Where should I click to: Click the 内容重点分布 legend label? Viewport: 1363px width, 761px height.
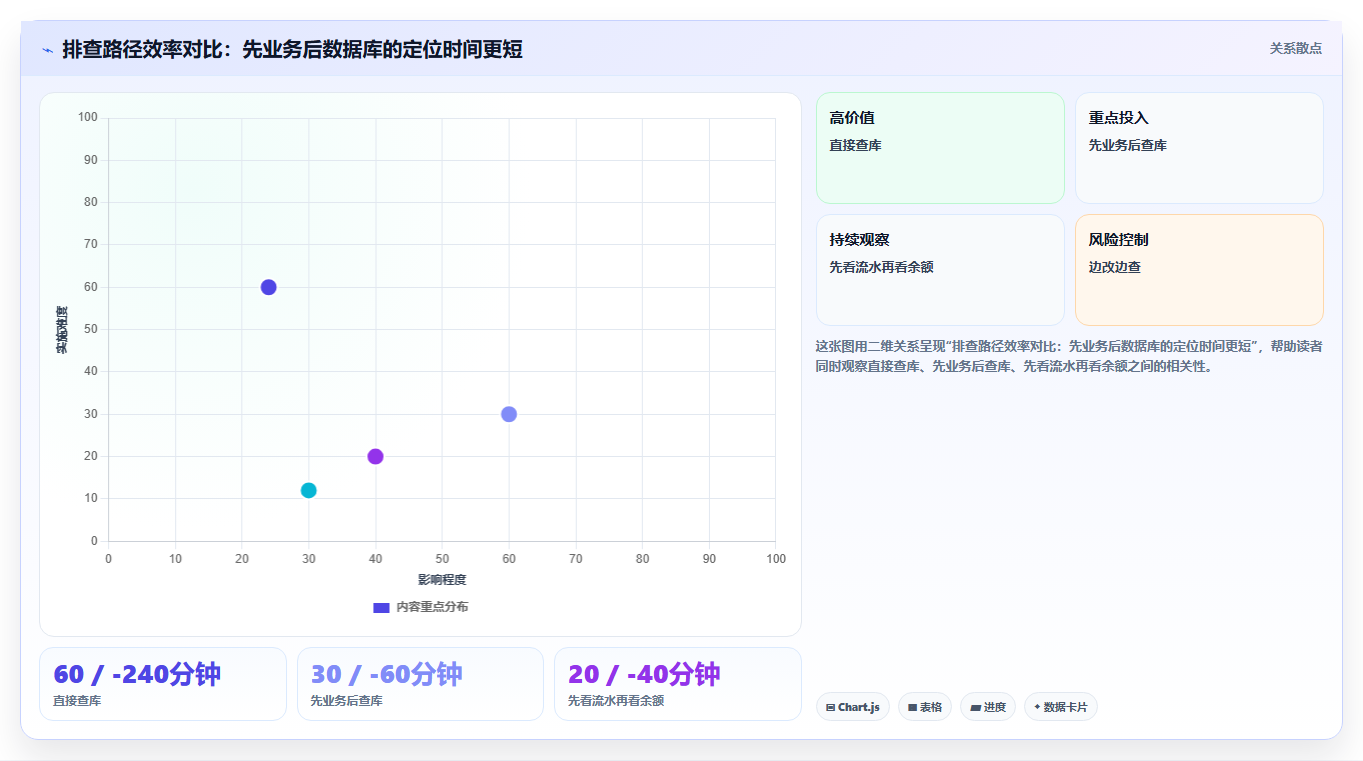pyautogui.click(x=432, y=607)
